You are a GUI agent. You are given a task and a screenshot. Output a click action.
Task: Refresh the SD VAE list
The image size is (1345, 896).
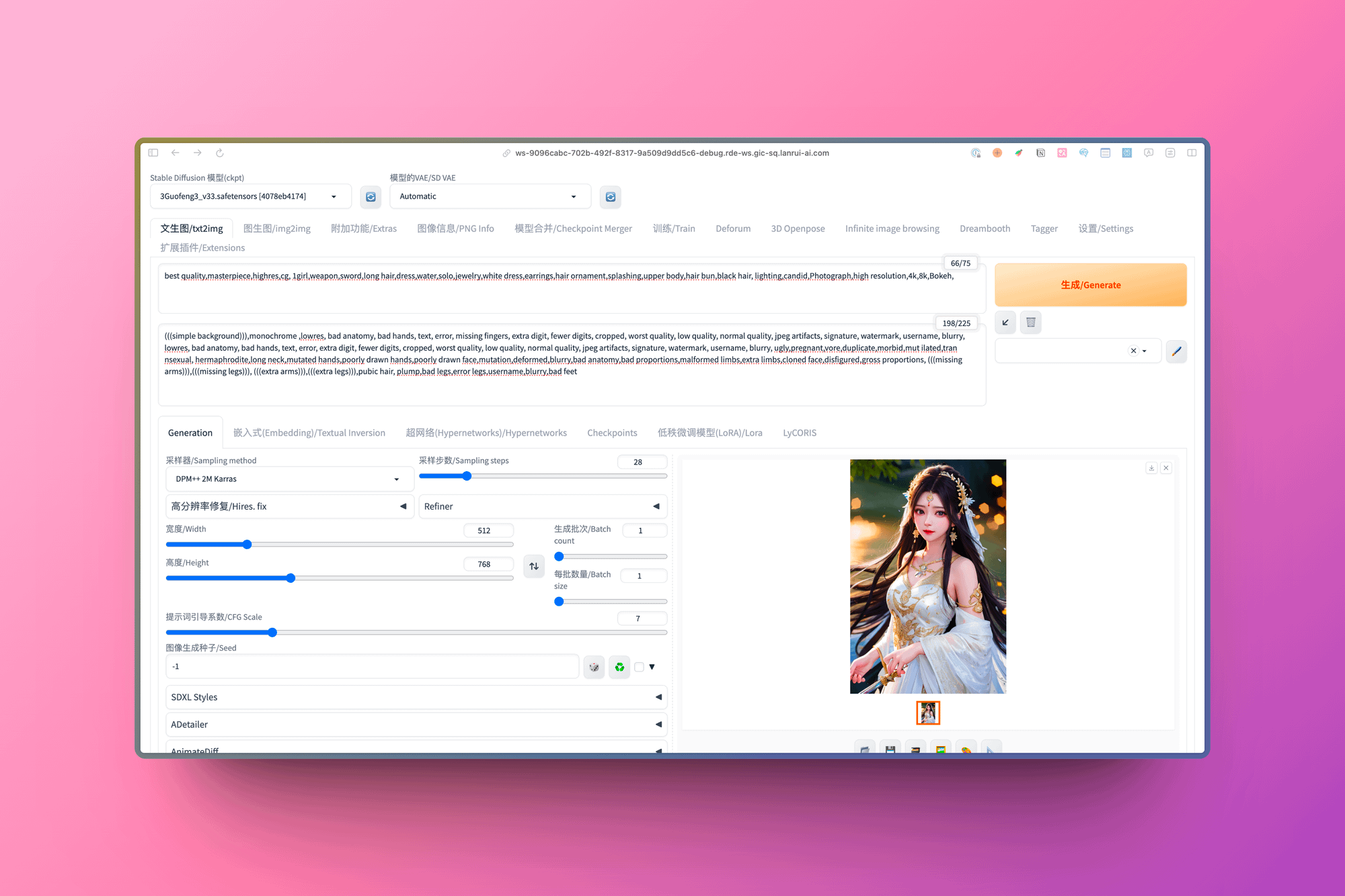point(610,197)
